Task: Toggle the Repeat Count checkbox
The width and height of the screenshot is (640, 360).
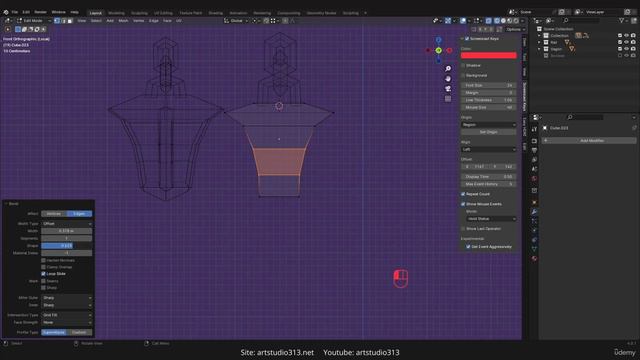Action: tap(463, 194)
